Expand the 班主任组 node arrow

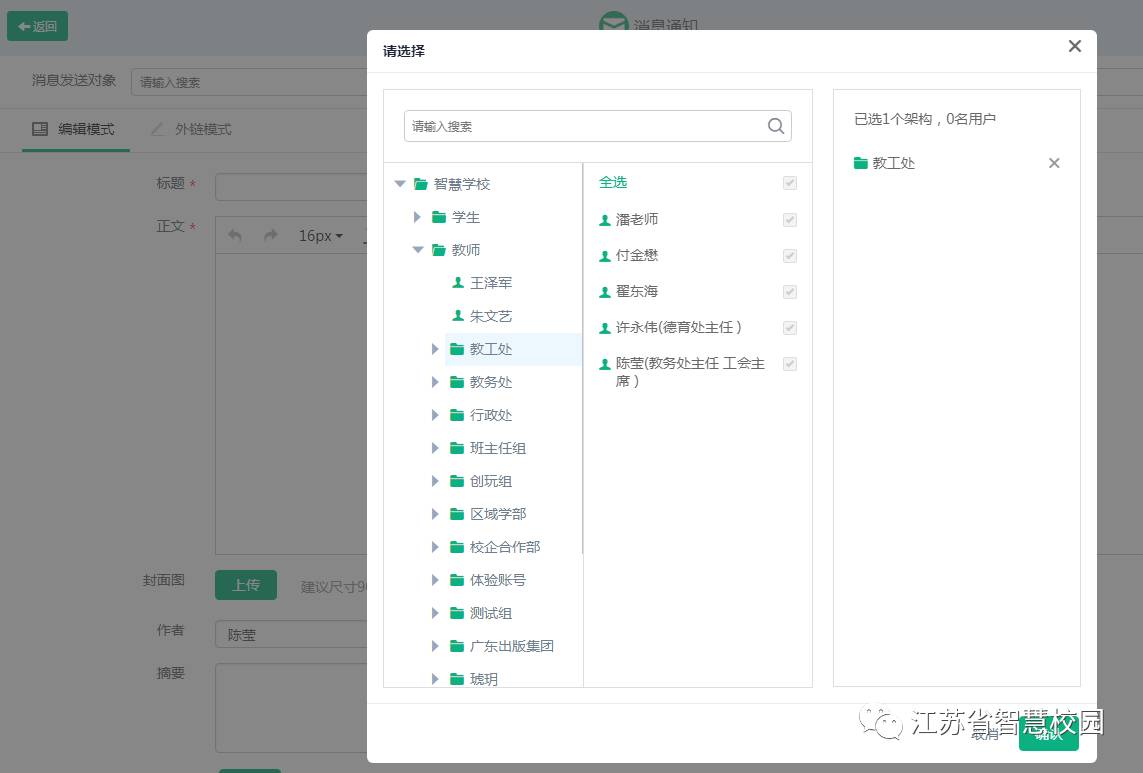click(x=435, y=448)
